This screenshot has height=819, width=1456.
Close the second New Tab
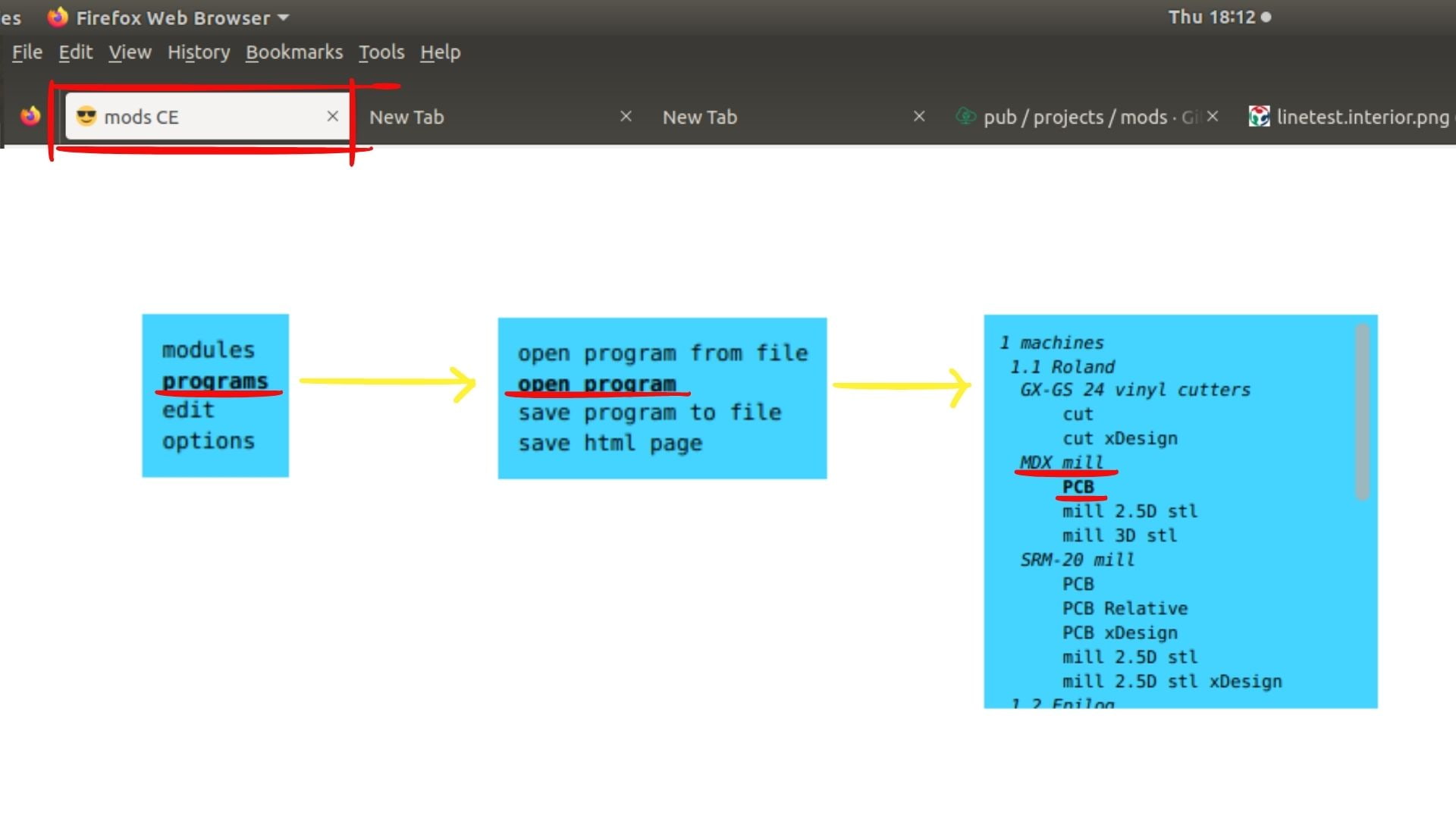pyautogui.click(x=919, y=116)
